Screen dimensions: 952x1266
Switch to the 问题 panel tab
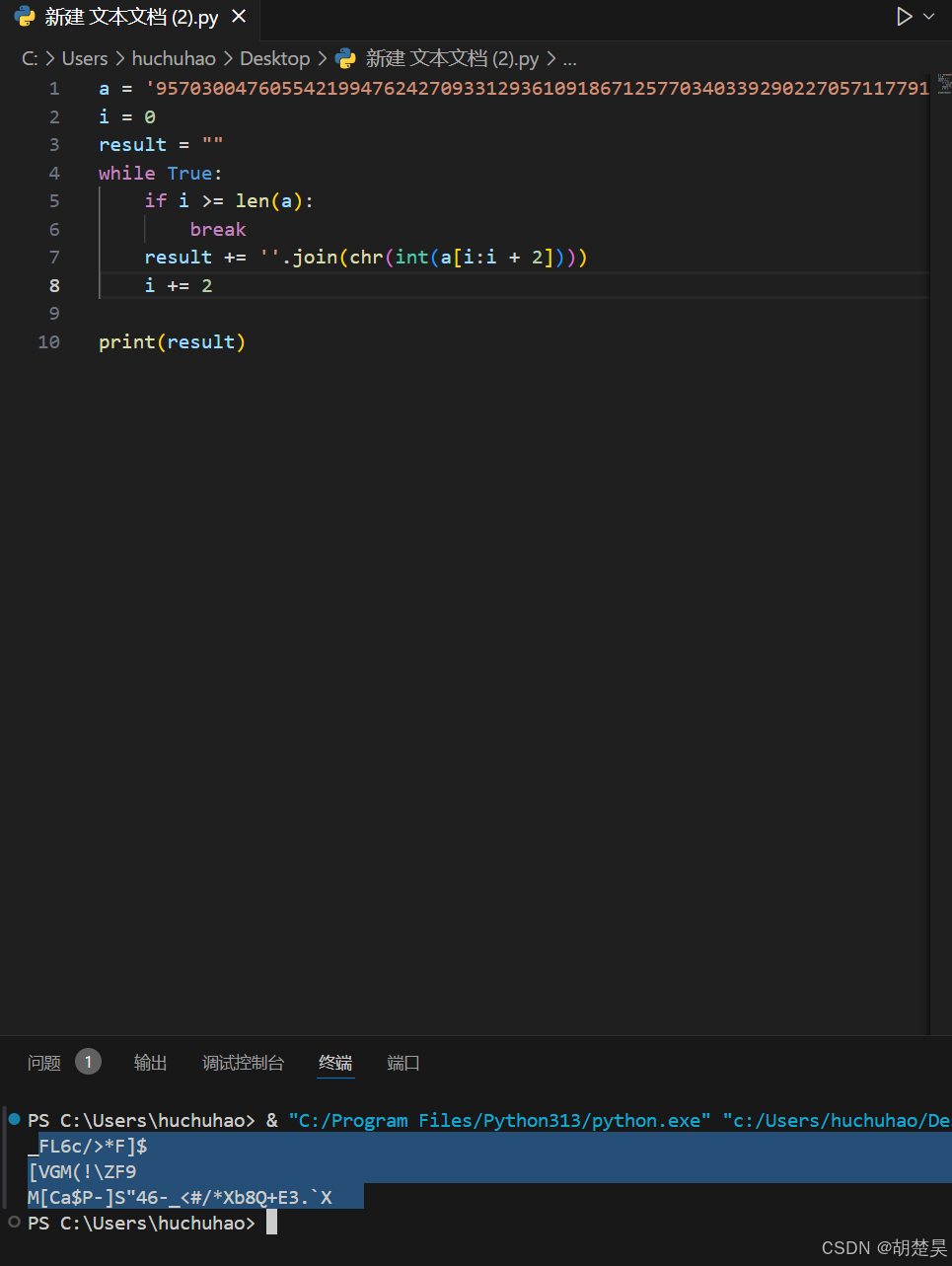[44, 1063]
